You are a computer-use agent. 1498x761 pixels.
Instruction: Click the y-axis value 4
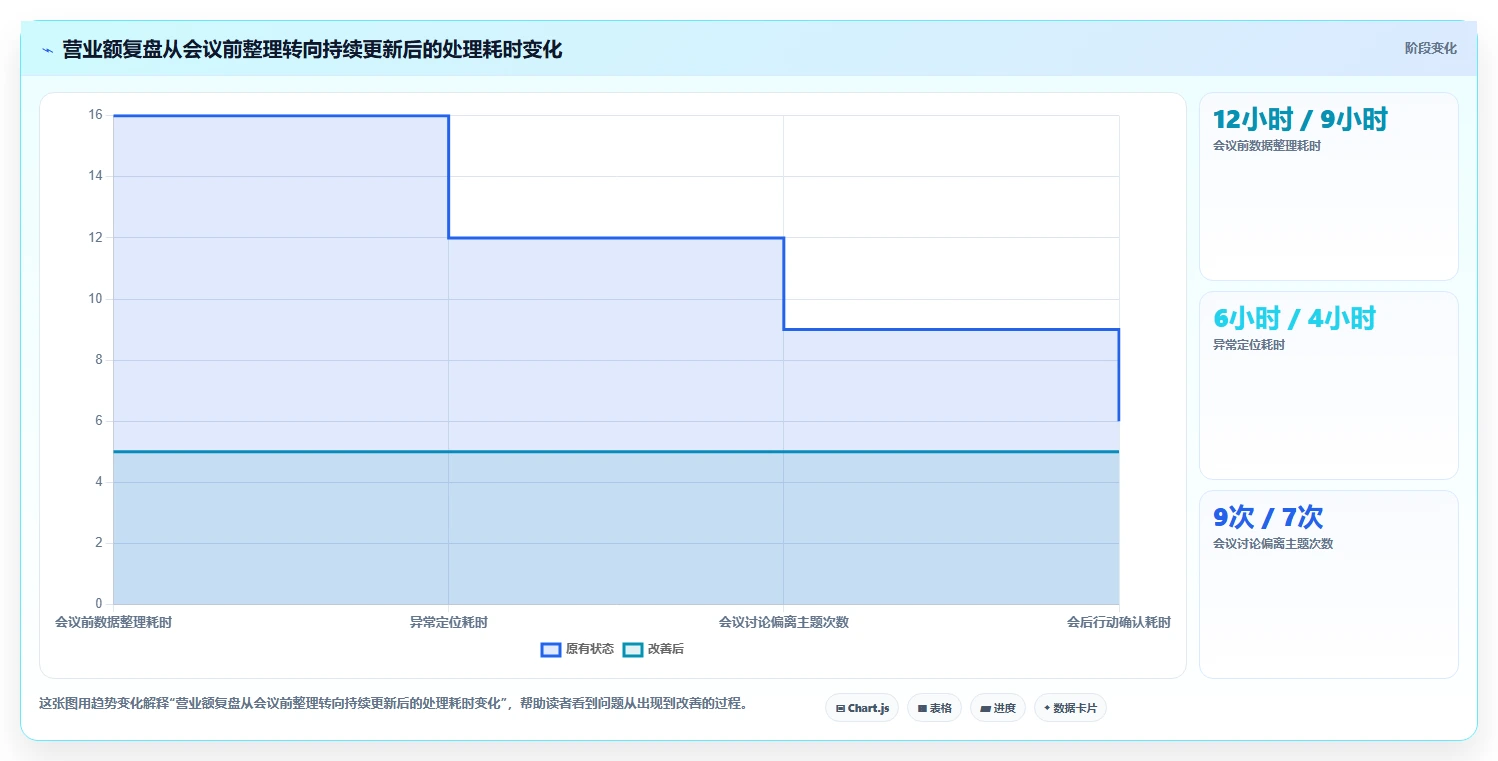click(99, 482)
